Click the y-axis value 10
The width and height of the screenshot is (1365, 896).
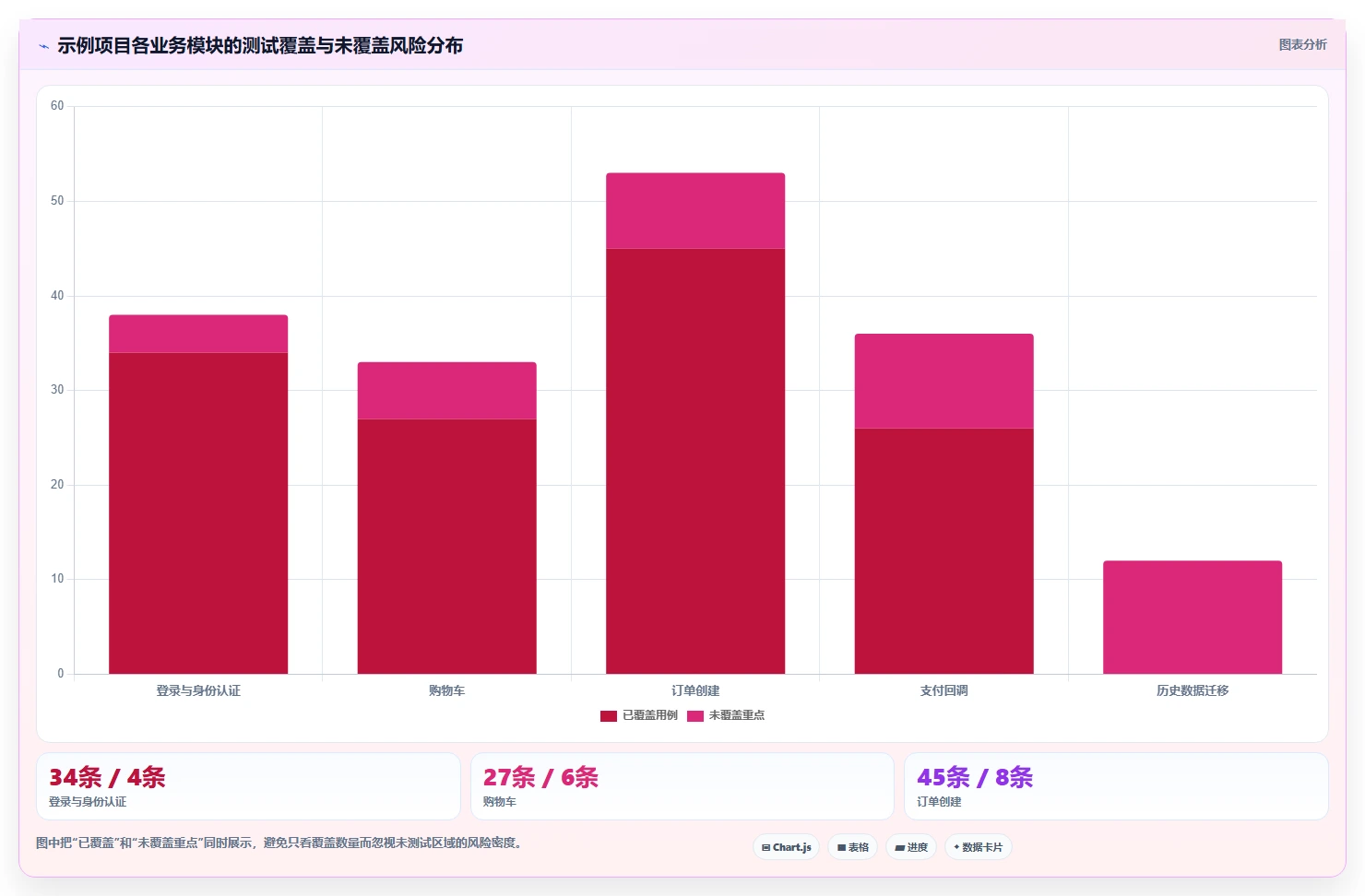tap(57, 579)
